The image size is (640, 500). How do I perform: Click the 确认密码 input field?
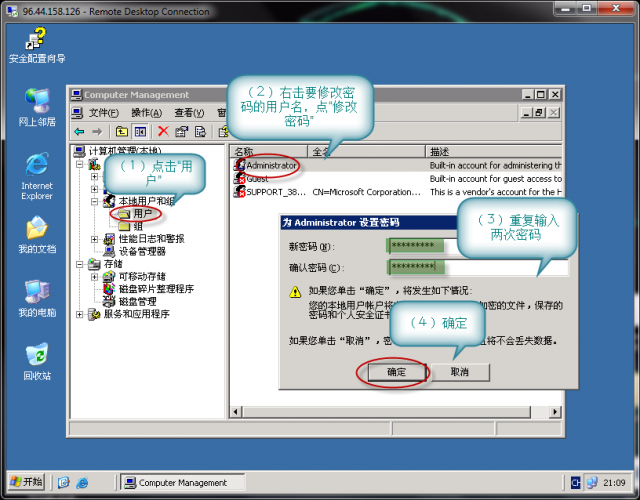pos(478,267)
